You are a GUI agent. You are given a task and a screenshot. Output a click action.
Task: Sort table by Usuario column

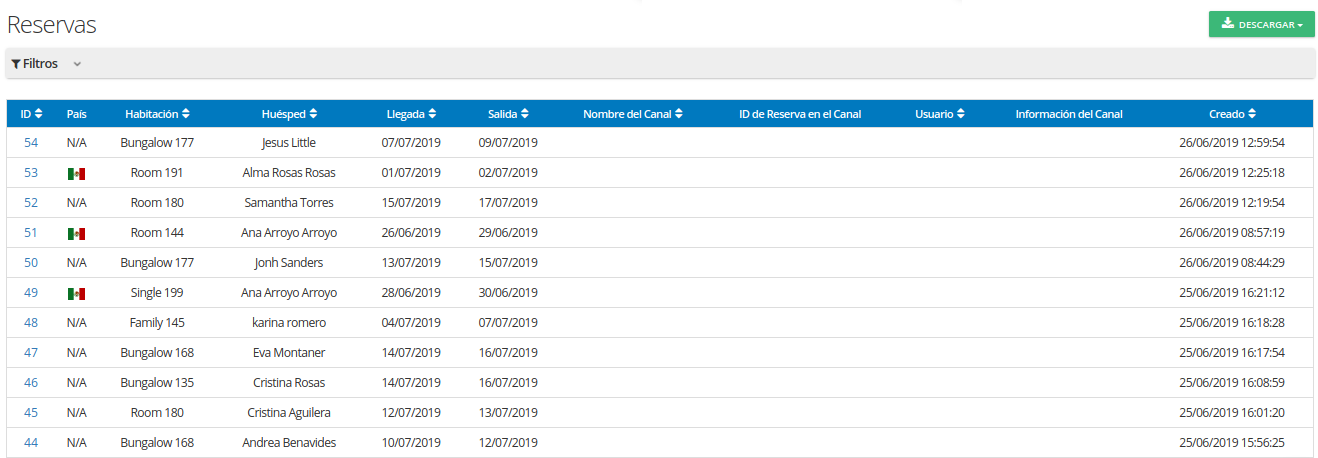tap(940, 114)
